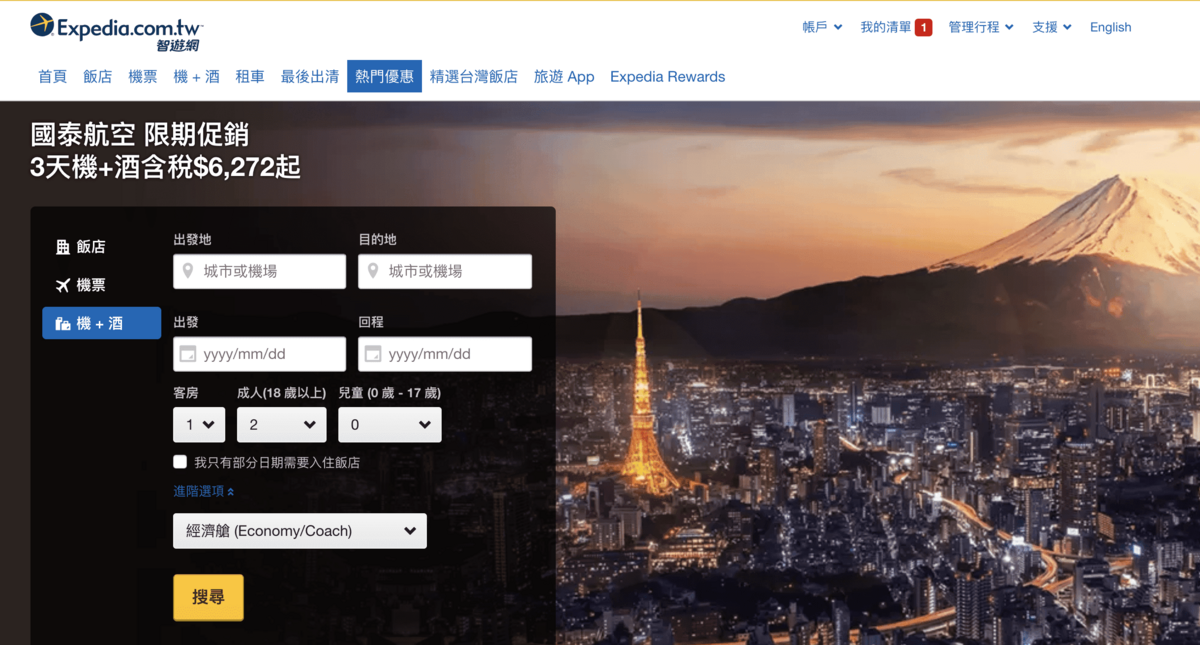Collapse the 進階選項 advanced options
Screen dimensions: 1200x645
[x=204, y=491]
